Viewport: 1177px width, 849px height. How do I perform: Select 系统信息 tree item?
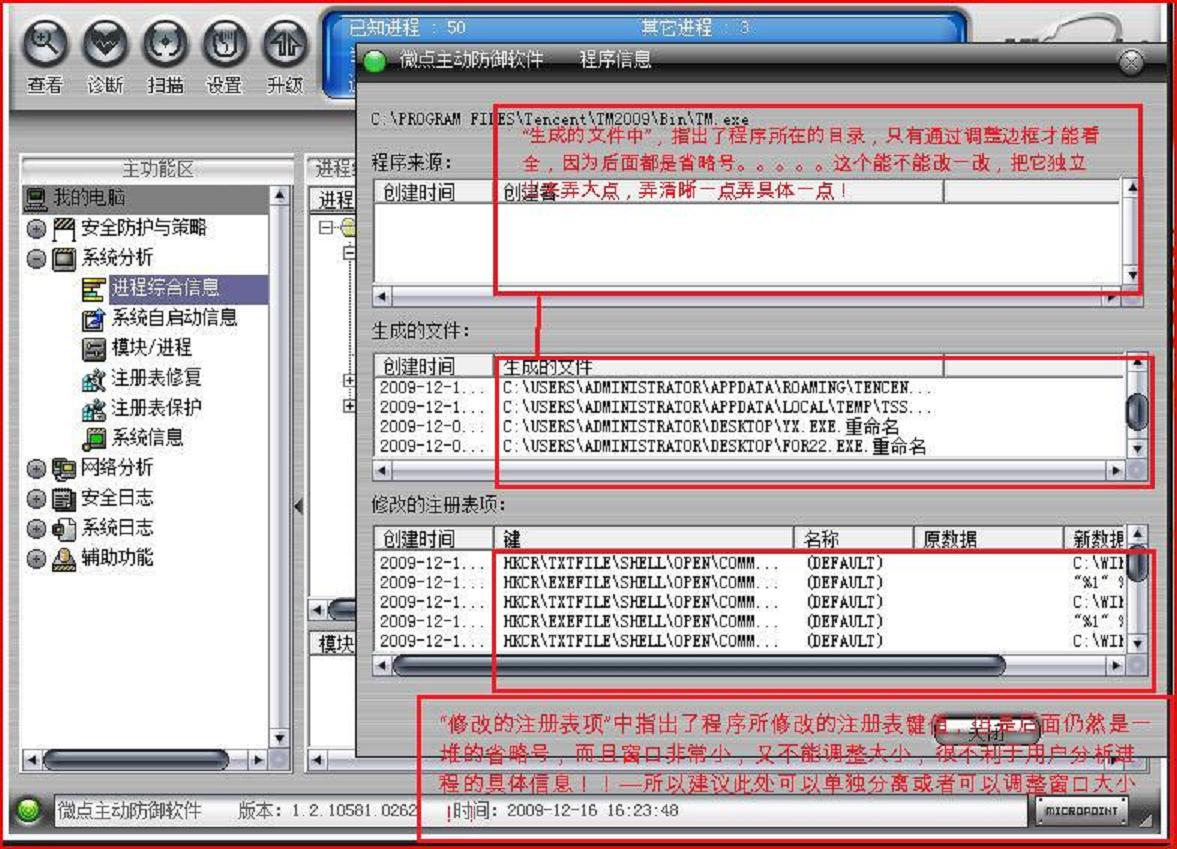[147, 438]
